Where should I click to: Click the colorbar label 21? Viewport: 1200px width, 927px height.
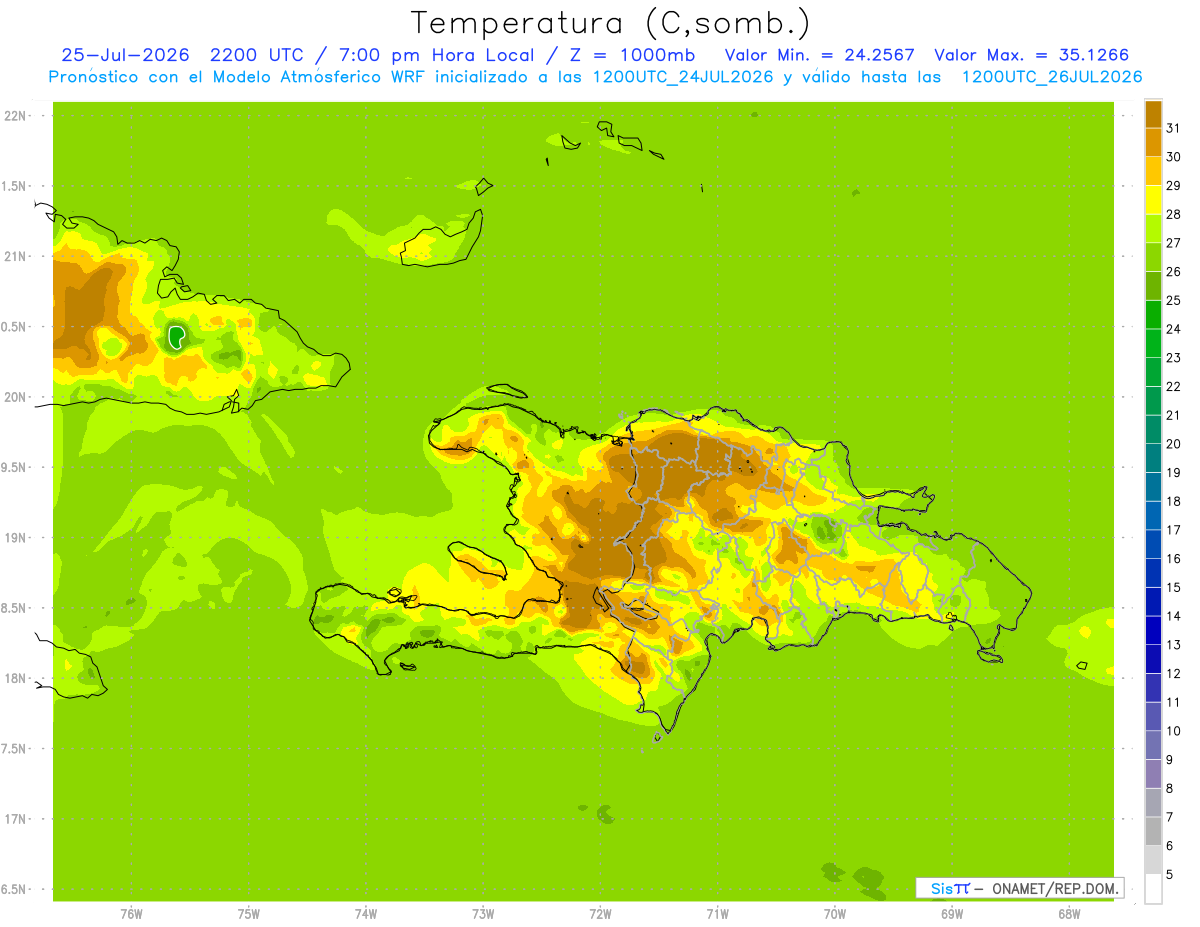[1174, 415]
